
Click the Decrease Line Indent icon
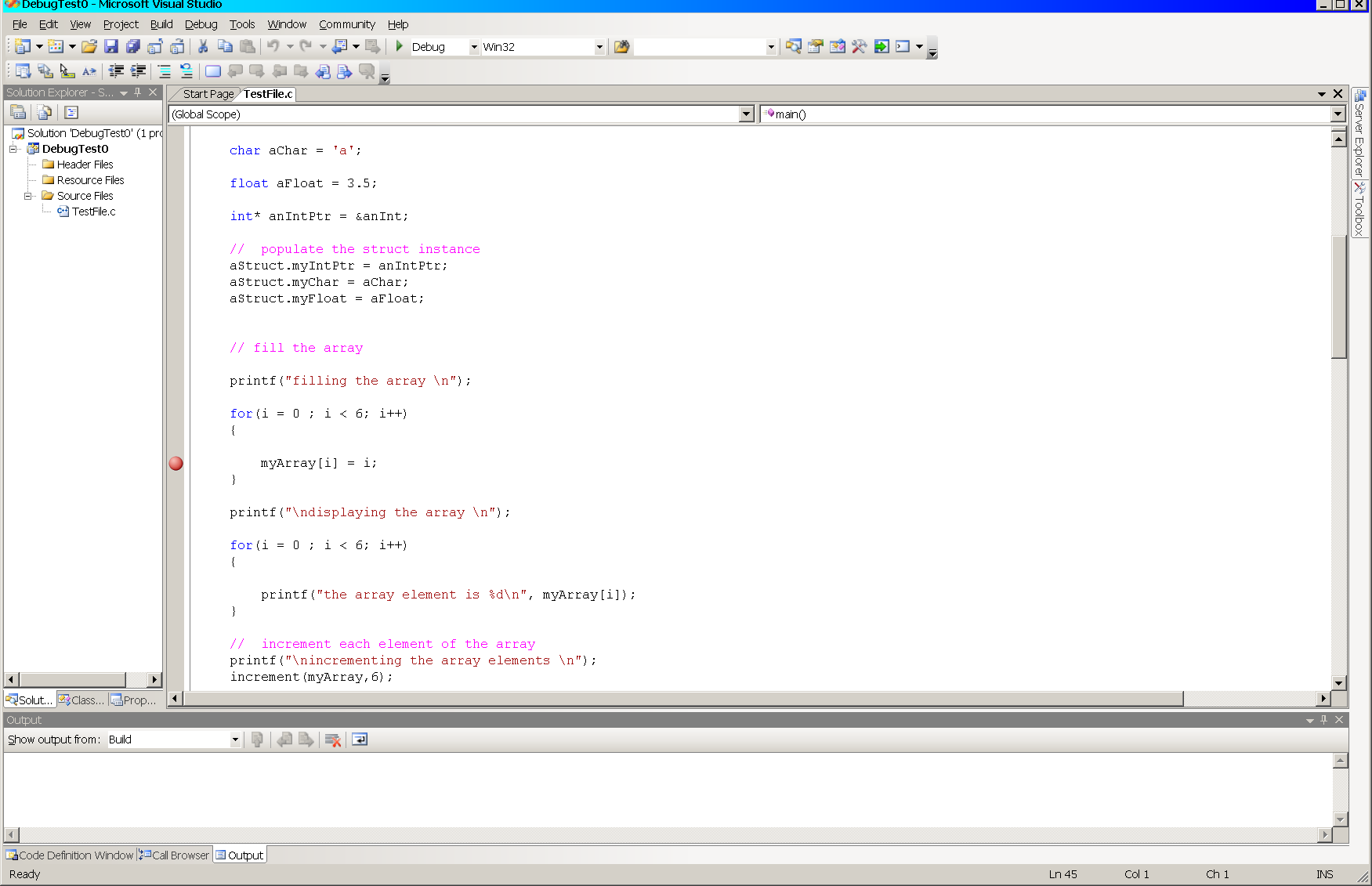[x=116, y=71]
